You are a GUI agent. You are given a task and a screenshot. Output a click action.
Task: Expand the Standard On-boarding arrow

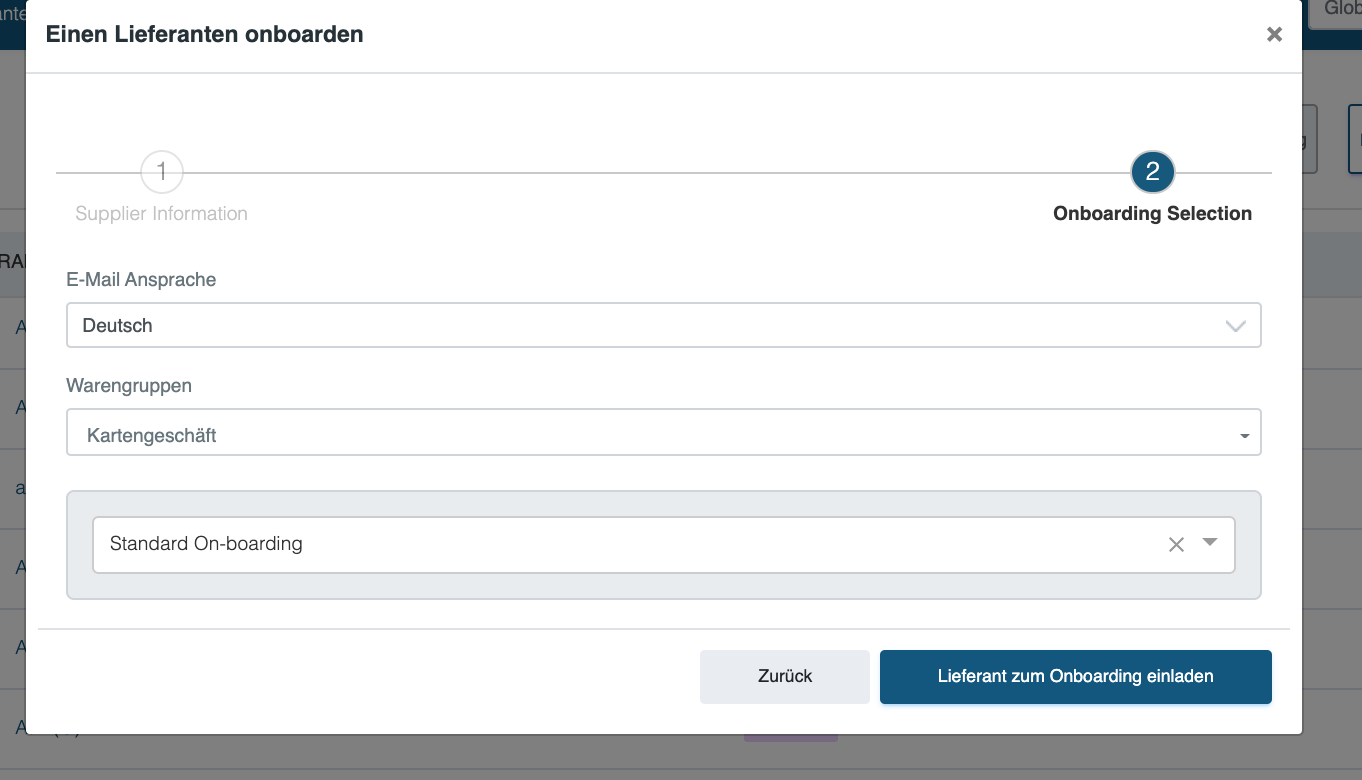coord(1210,543)
